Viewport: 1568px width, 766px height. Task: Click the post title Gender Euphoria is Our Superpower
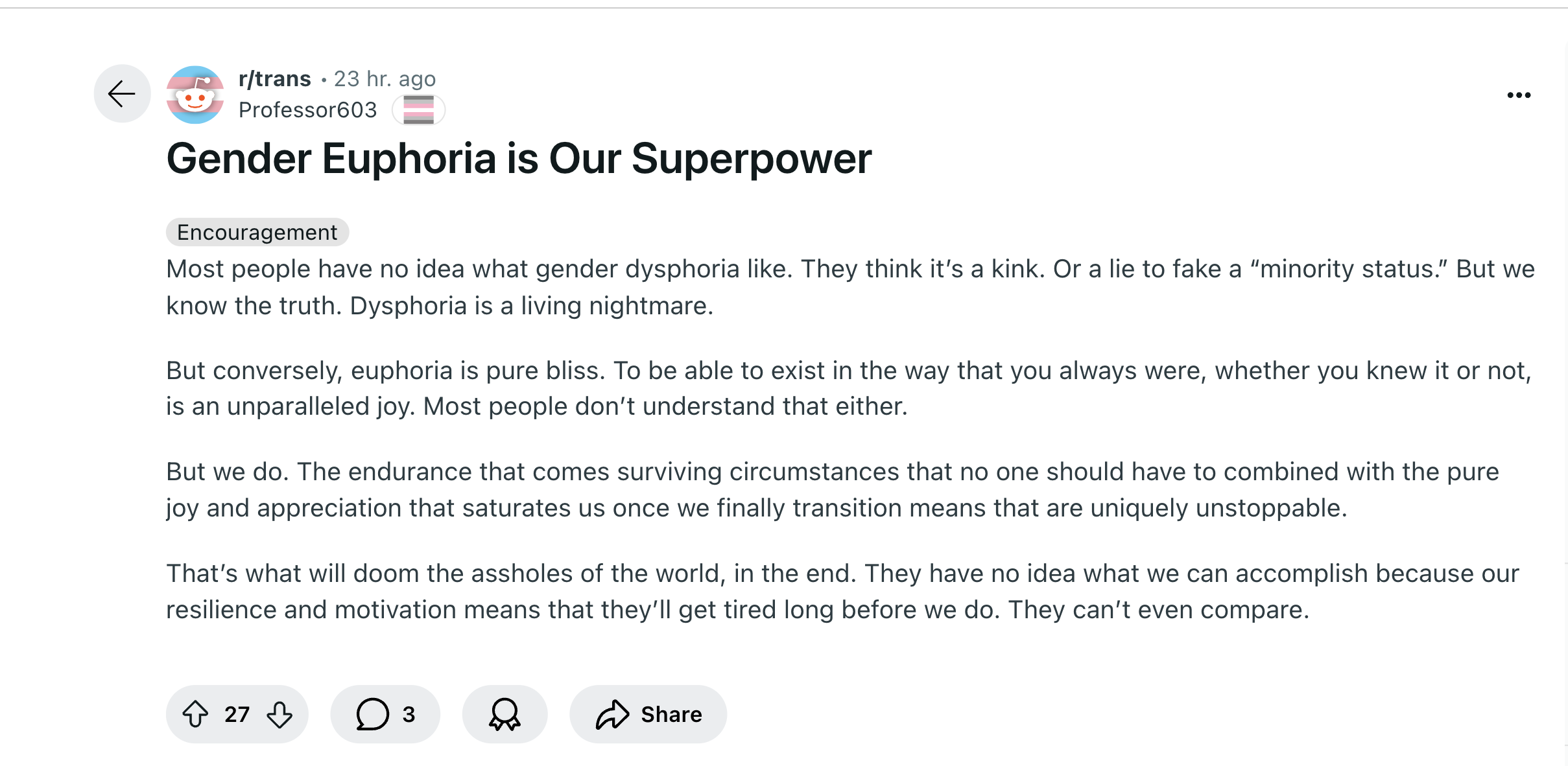pos(519,159)
